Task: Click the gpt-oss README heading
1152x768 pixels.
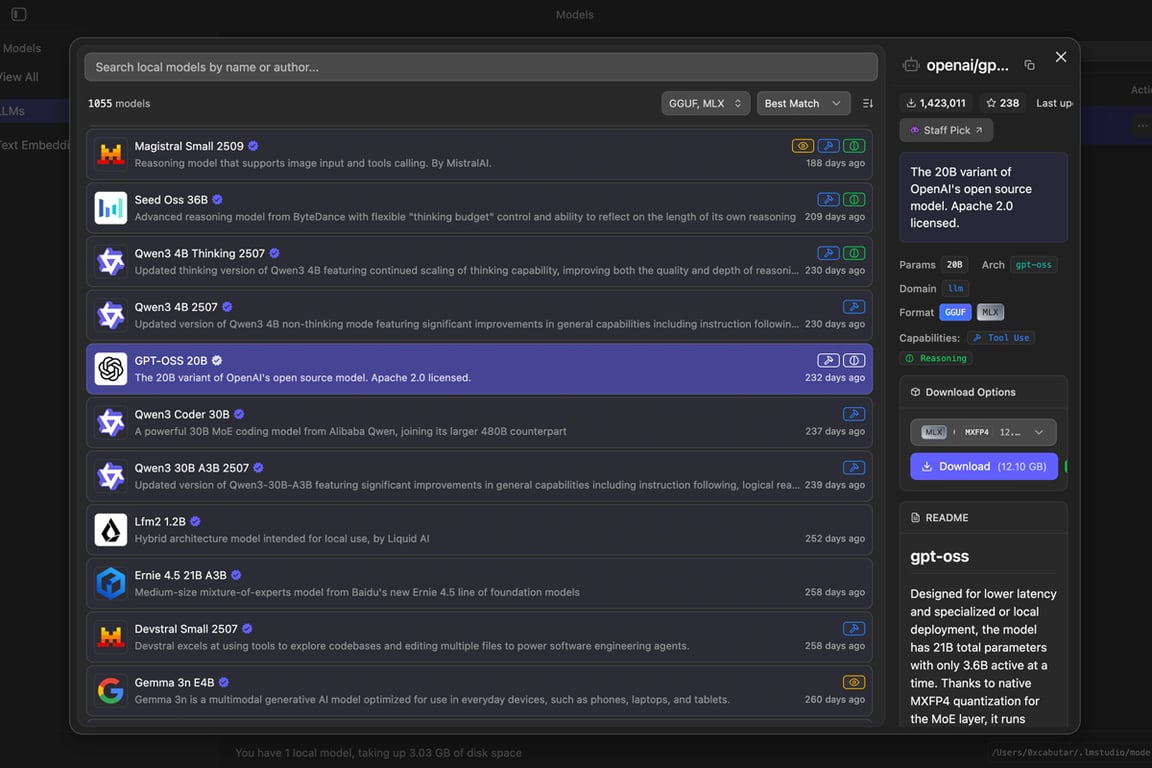Action: [939, 556]
